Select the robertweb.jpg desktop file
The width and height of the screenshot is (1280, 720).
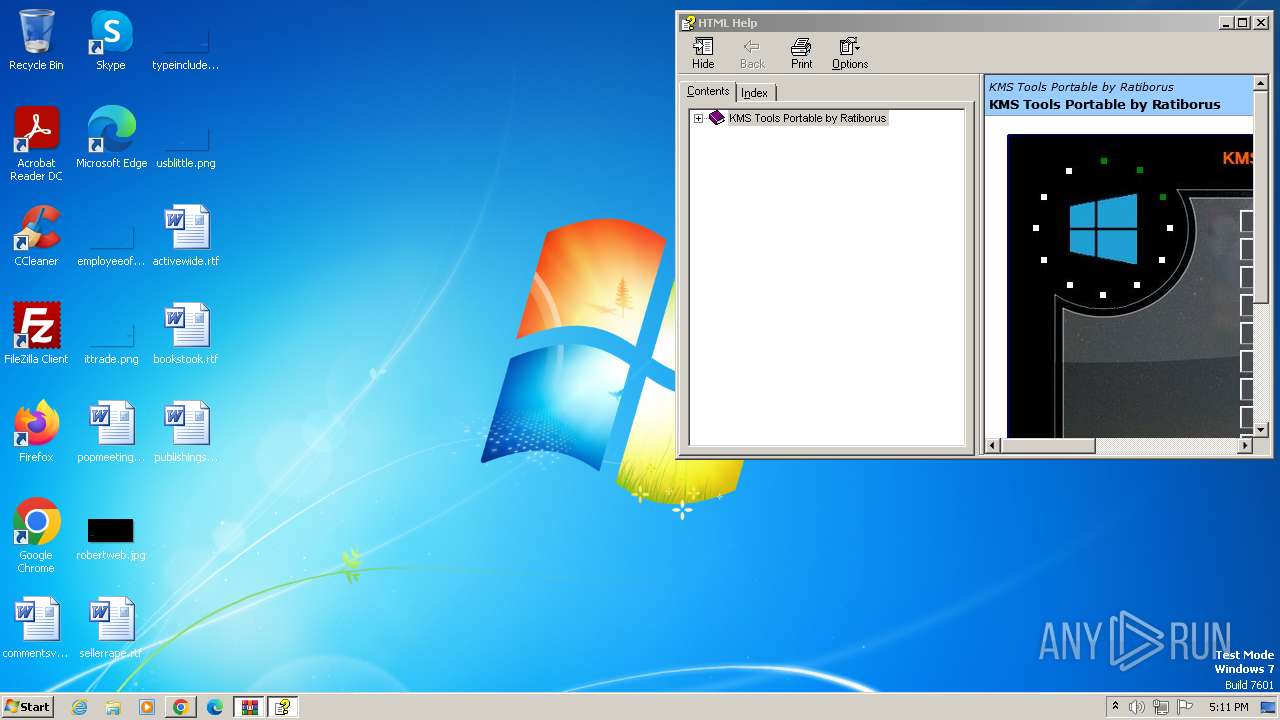coord(111,538)
